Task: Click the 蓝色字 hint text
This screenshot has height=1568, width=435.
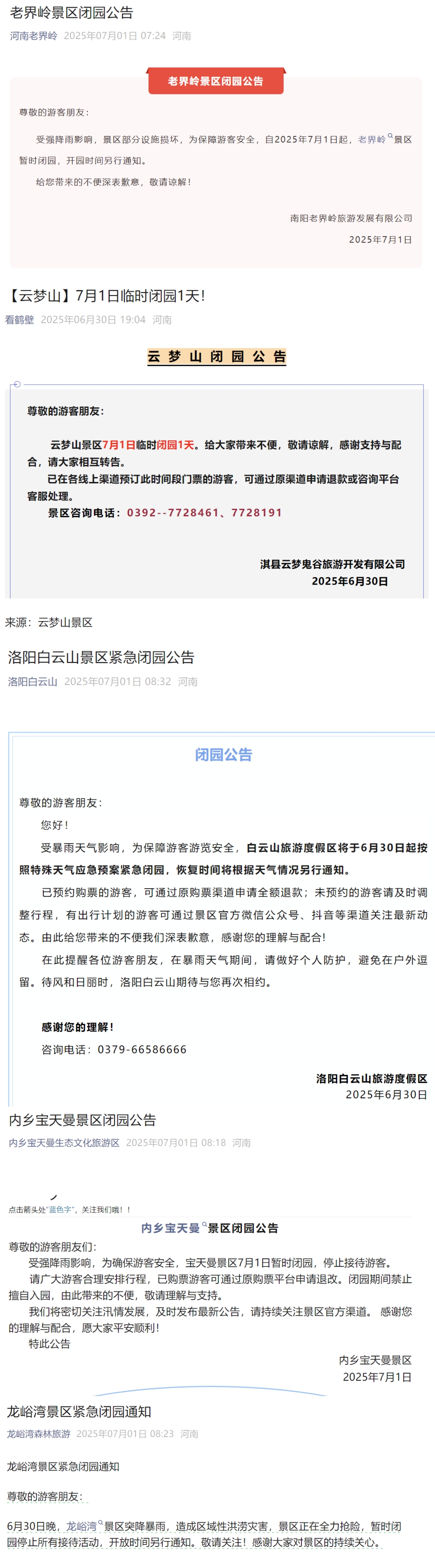Action: [61, 1209]
